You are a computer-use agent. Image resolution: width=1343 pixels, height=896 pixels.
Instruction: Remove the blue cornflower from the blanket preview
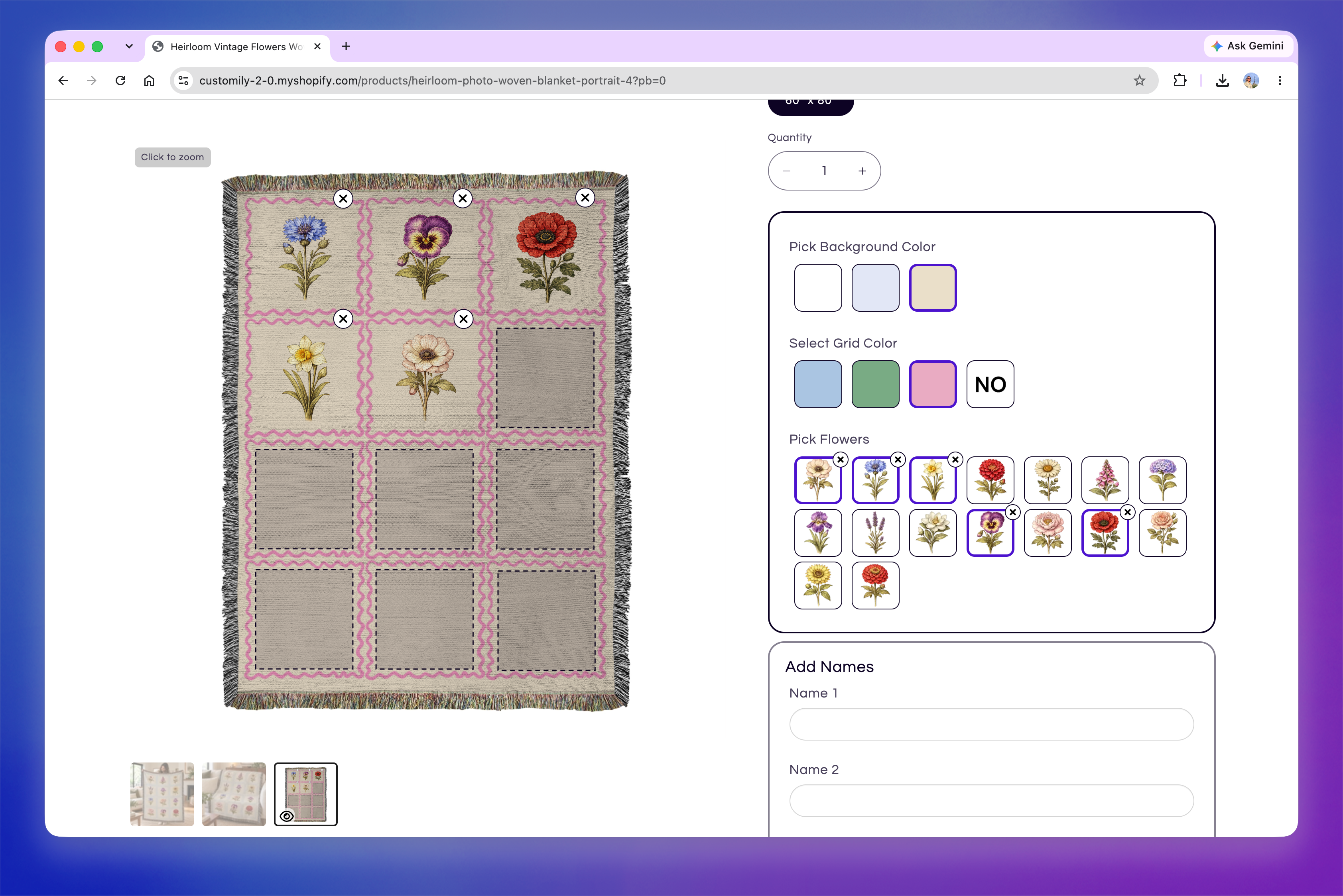click(343, 199)
